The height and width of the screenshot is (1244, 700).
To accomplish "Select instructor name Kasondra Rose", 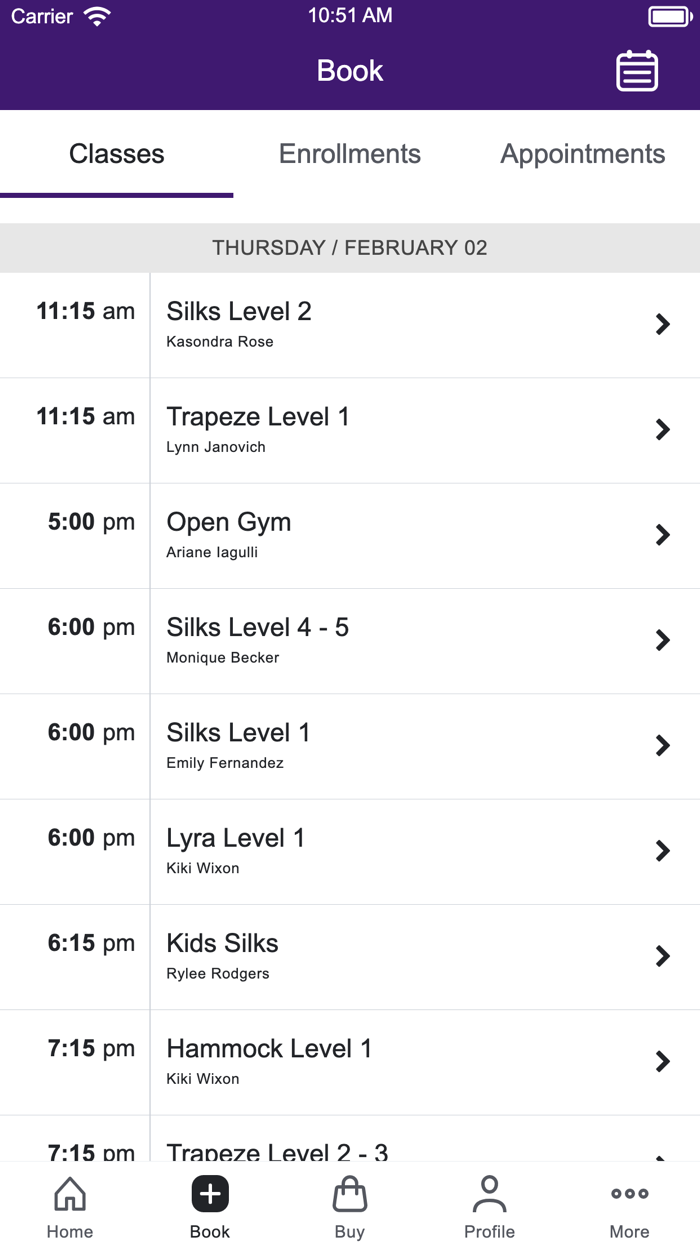I will 220,342.
